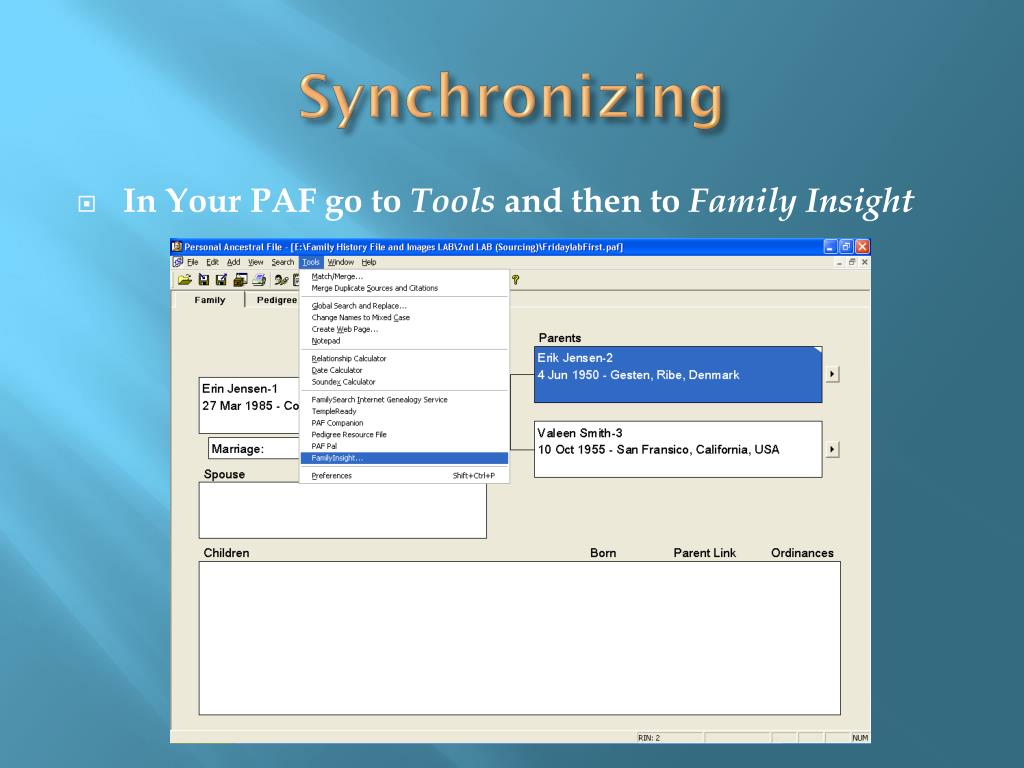Click the Ordinances column header

[802, 553]
